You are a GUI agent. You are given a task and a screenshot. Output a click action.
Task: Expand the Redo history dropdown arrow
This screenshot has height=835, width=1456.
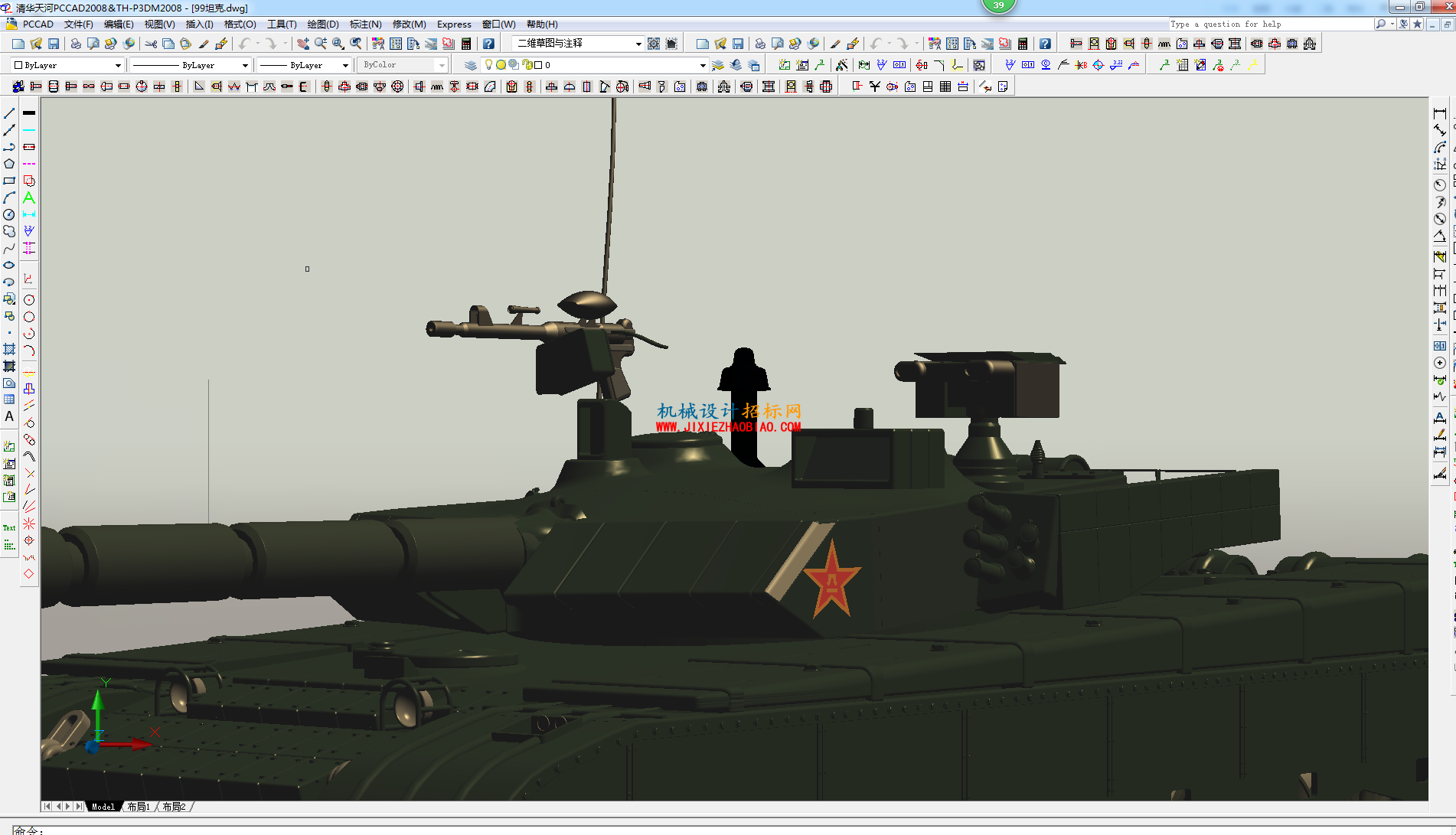tap(285, 44)
